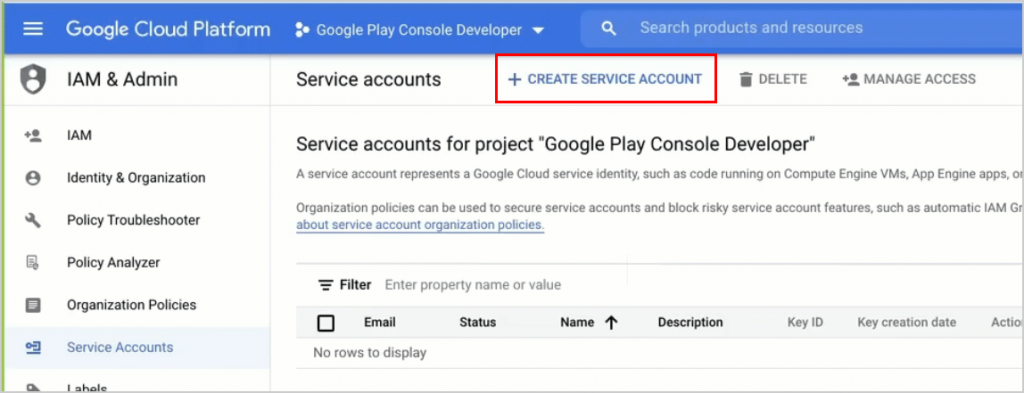Click the Organization Policies list icon
1024x393 pixels.
[x=33, y=305]
